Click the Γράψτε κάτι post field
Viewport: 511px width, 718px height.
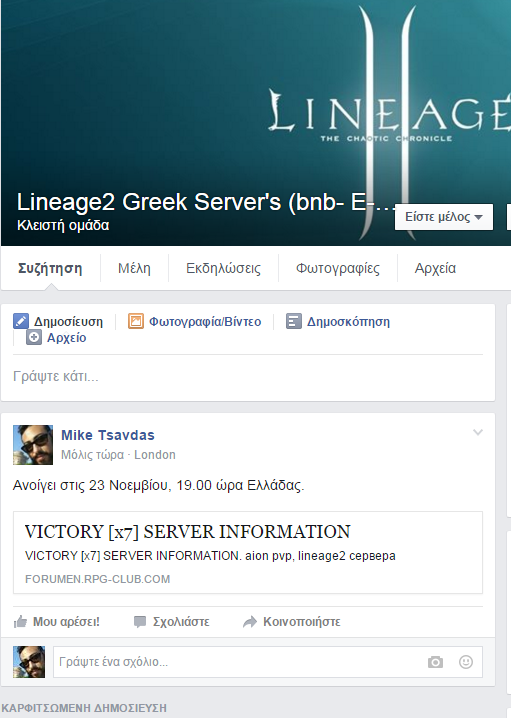(248, 377)
